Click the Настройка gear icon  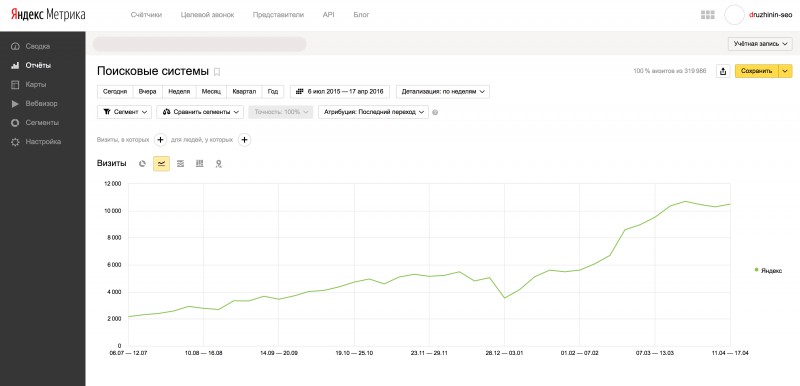(x=15, y=142)
